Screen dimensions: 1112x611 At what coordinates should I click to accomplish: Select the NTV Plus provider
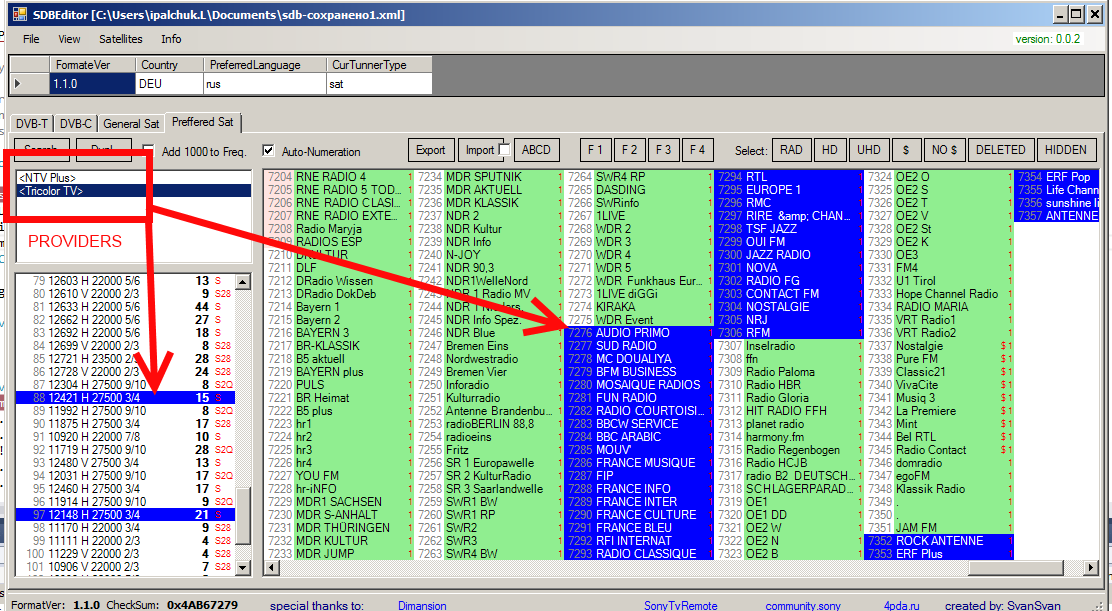coord(48,177)
